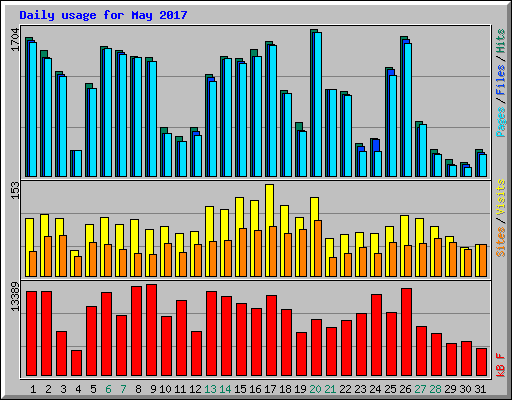
Task: Click the day 26 red kB bar
Action: (406, 332)
